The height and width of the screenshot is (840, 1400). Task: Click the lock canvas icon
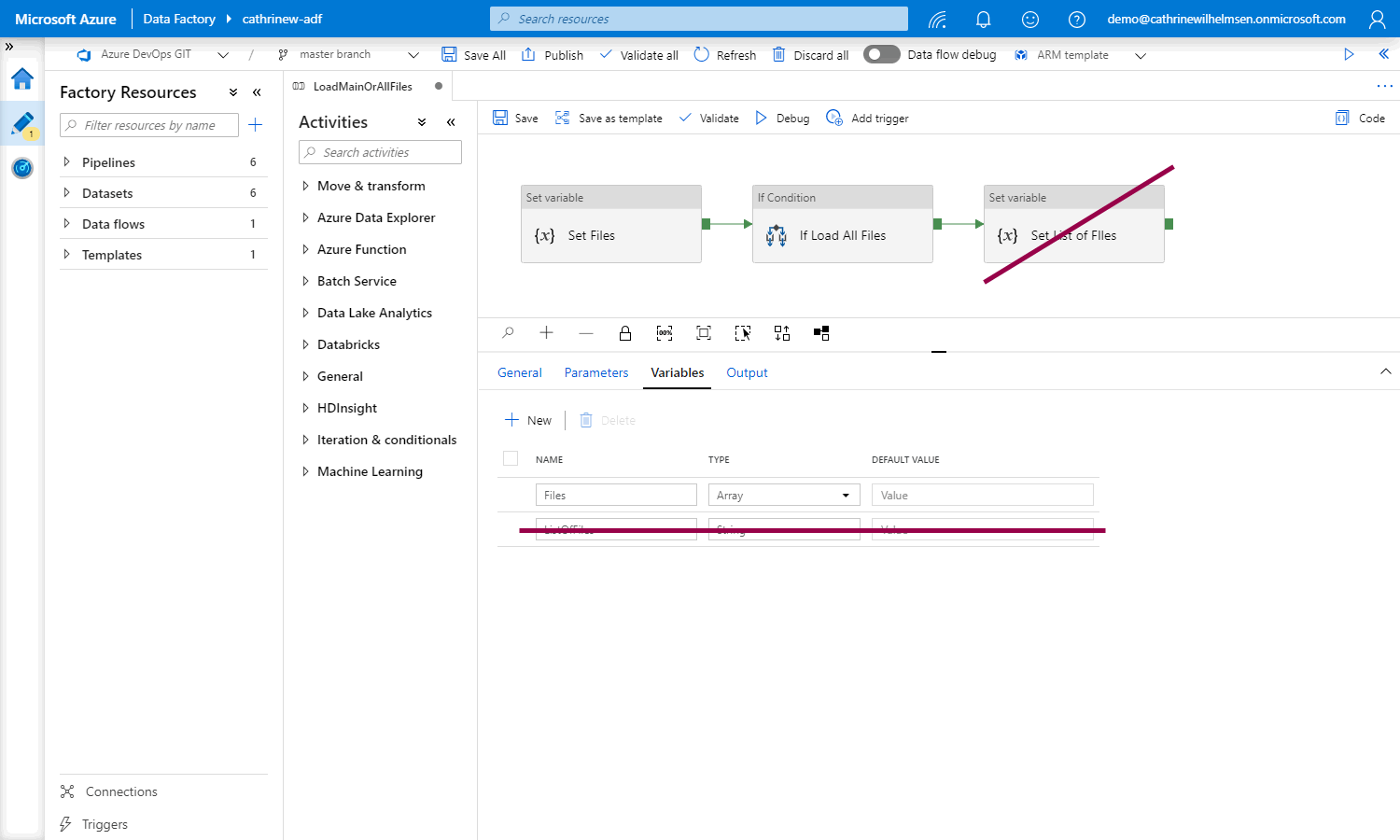click(x=625, y=333)
